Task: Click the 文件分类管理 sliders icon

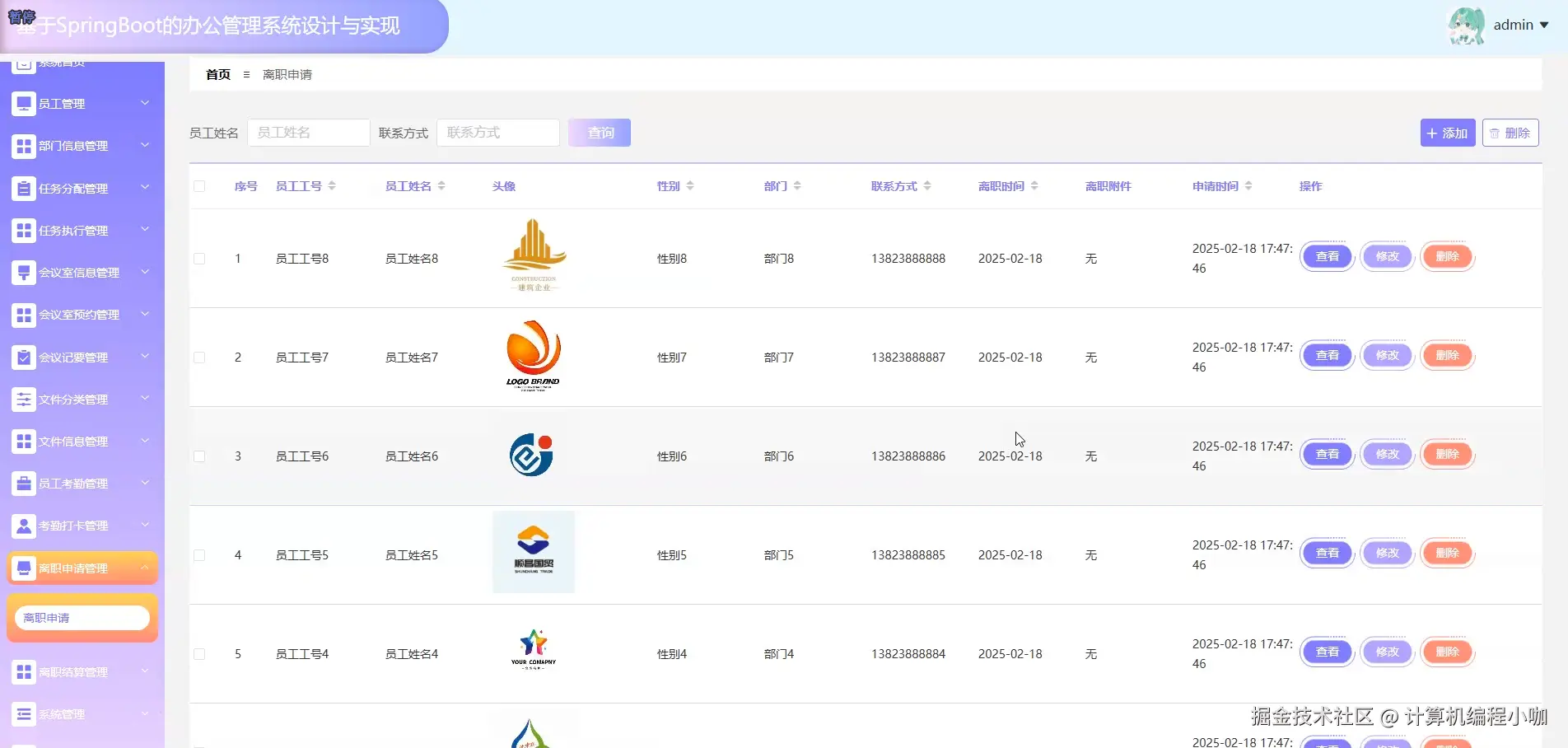Action: [x=24, y=400]
